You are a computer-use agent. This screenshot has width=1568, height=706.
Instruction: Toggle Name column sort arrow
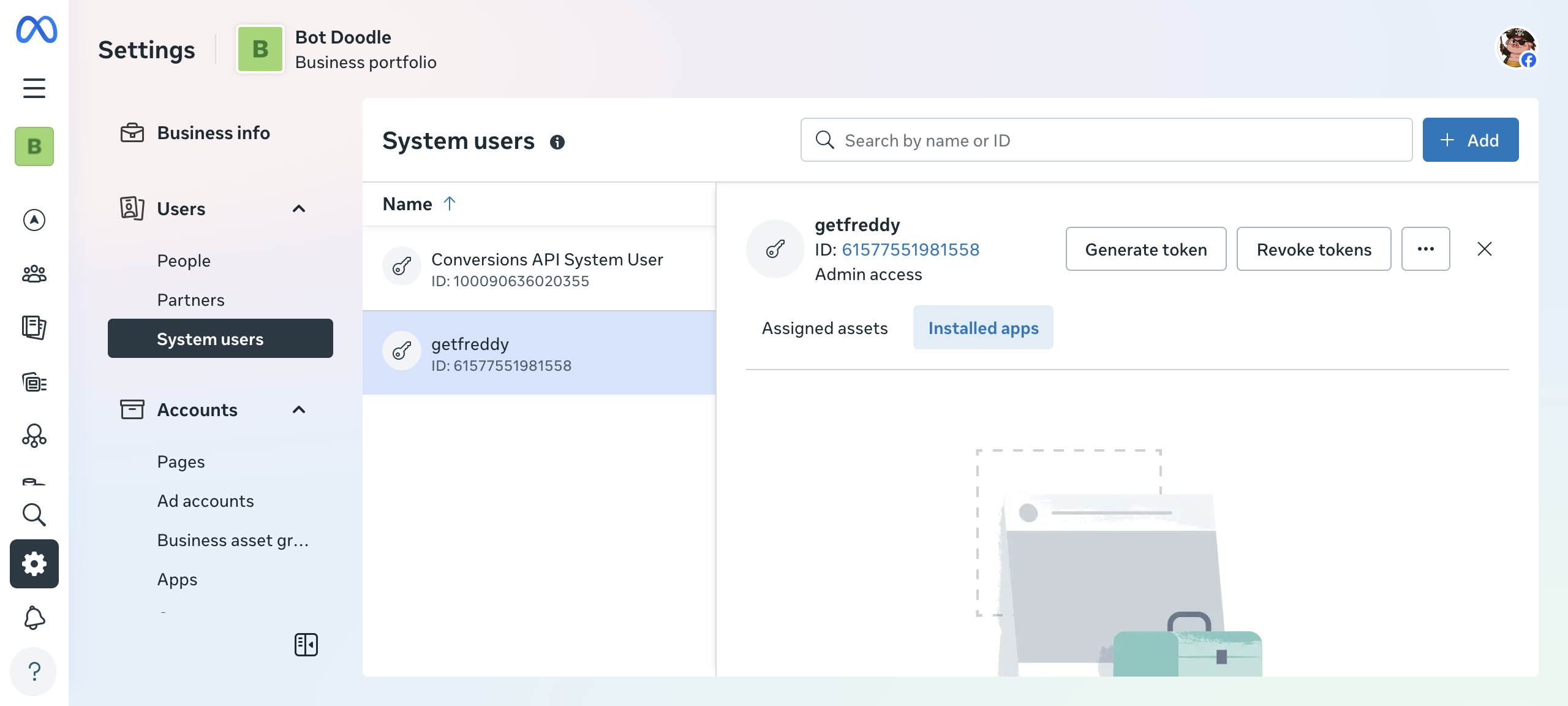coord(450,203)
